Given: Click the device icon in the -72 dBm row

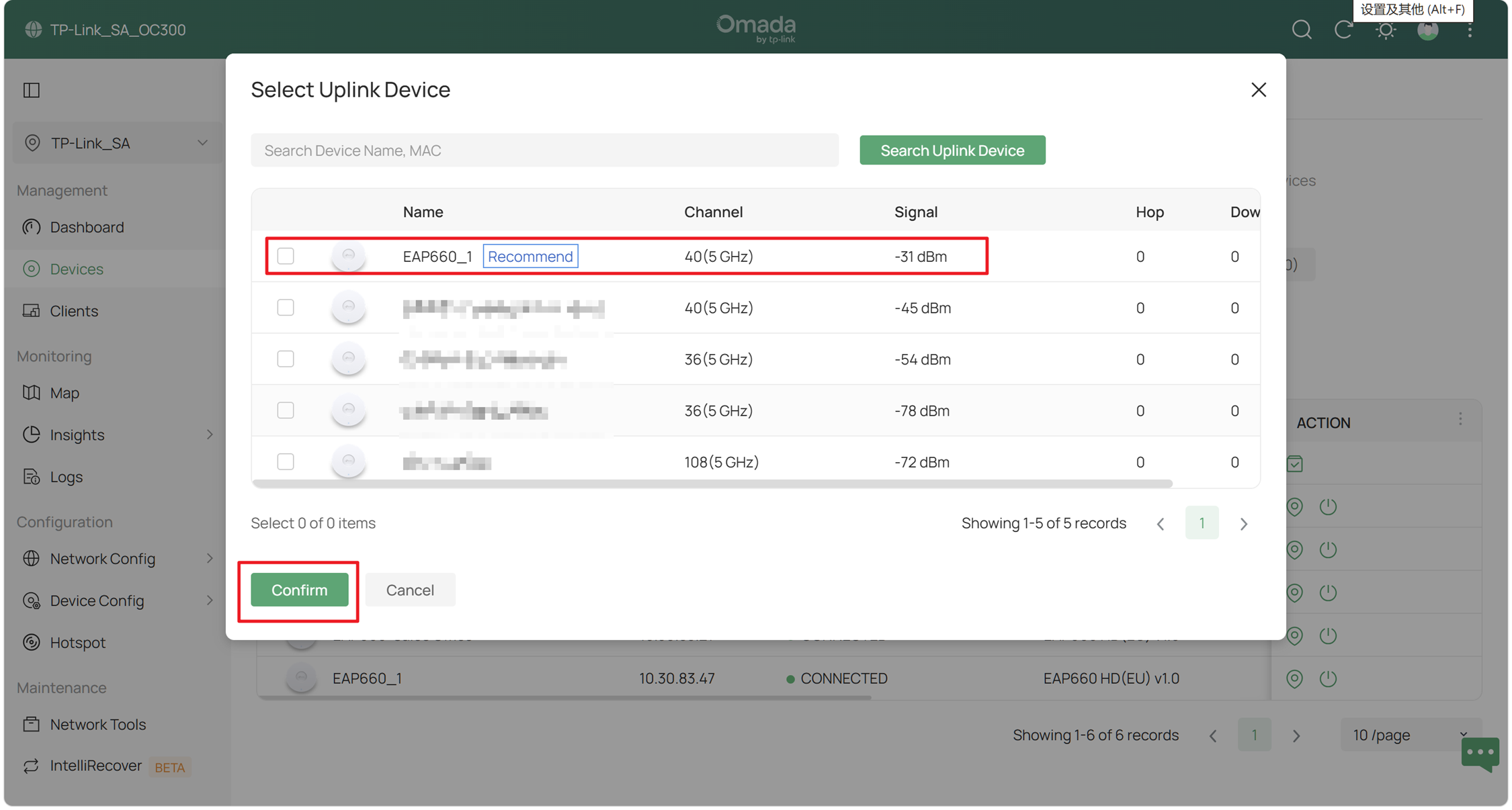Looking at the screenshot, I should click(x=348, y=461).
